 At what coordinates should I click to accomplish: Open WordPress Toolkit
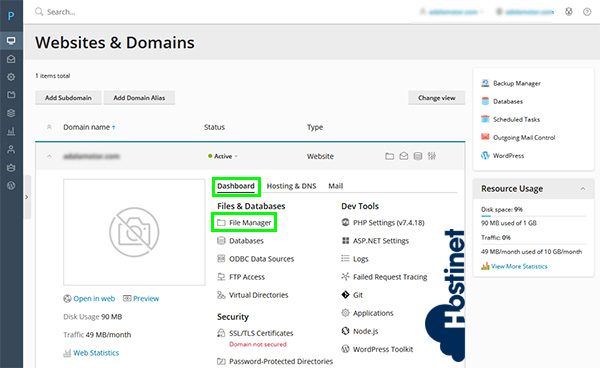(x=377, y=349)
